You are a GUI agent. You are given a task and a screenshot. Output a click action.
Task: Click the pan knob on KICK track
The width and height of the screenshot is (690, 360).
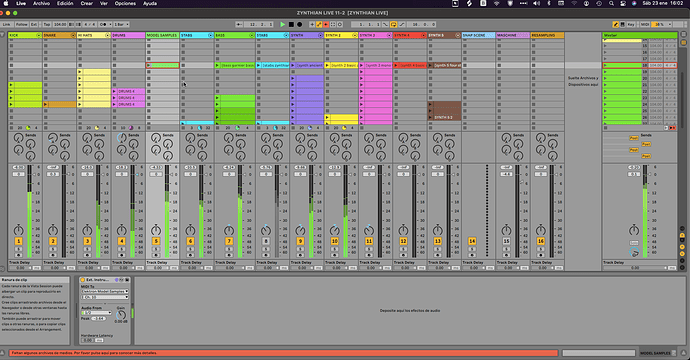18,230
